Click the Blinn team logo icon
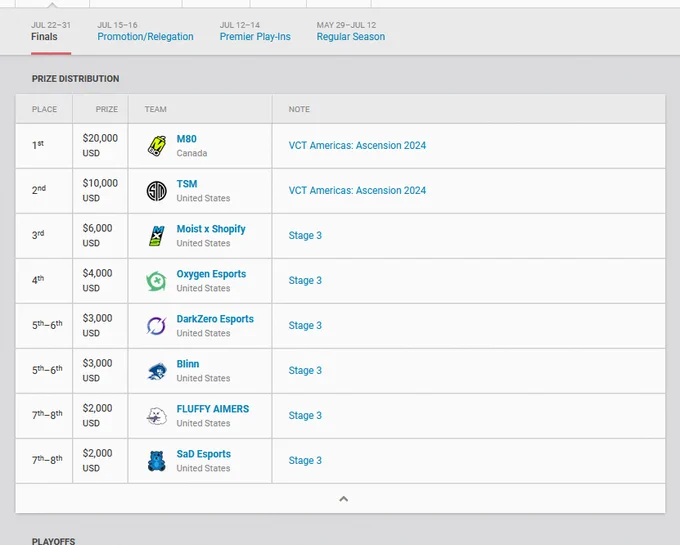 pyautogui.click(x=157, y=371)
